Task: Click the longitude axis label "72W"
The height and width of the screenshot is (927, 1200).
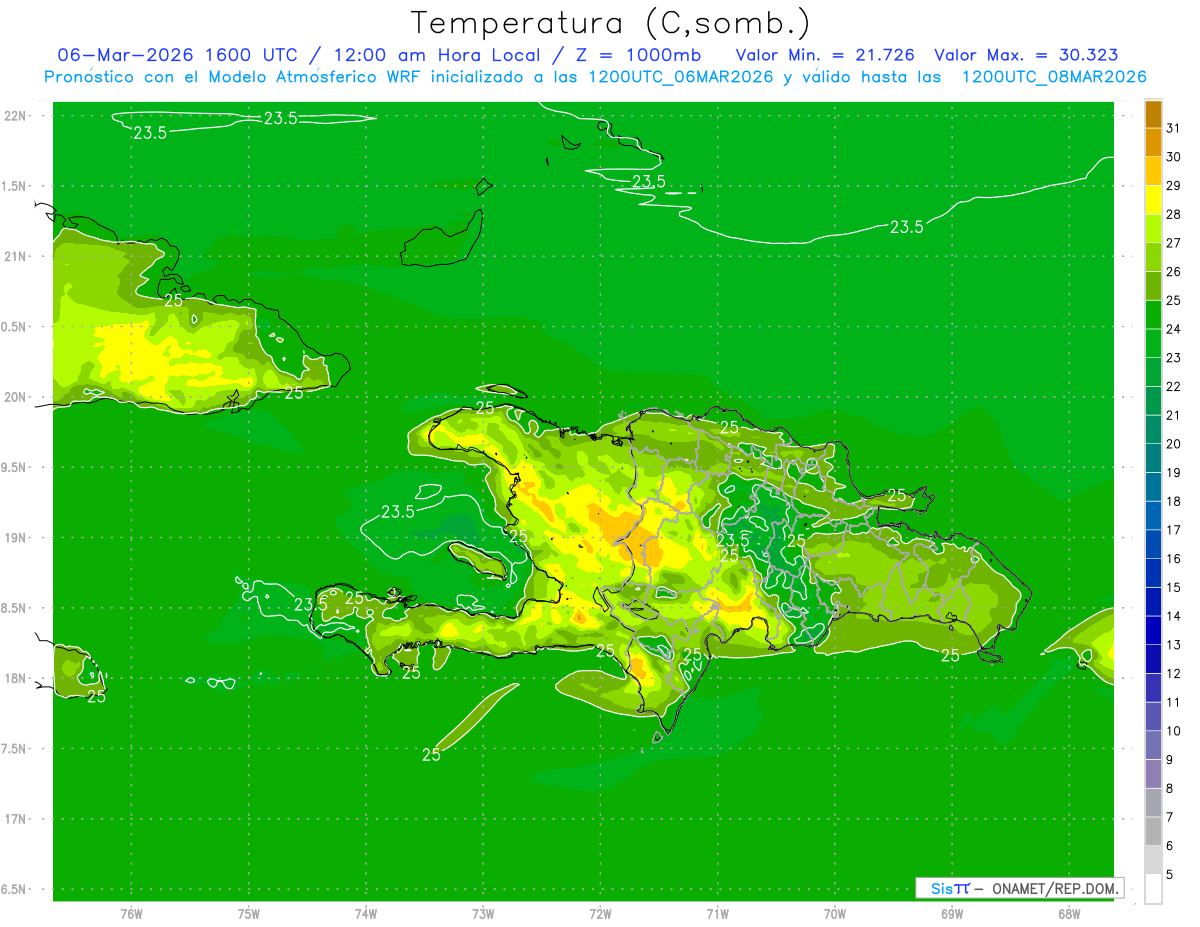Action: click(x=600, y=914)
